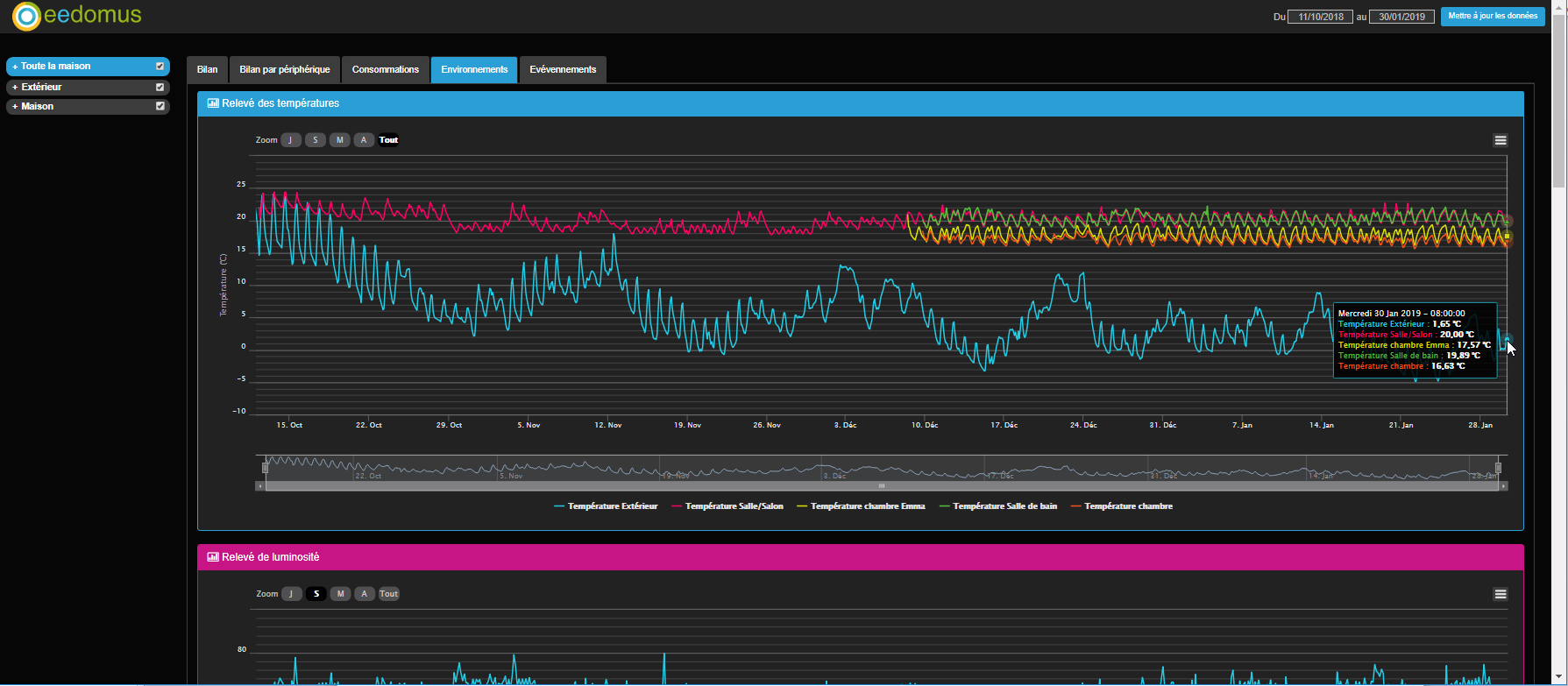Viewport: 1568px width, 686px height.
Task: Open the luminosity chart hamburger menu
Action: point(1501,594)
